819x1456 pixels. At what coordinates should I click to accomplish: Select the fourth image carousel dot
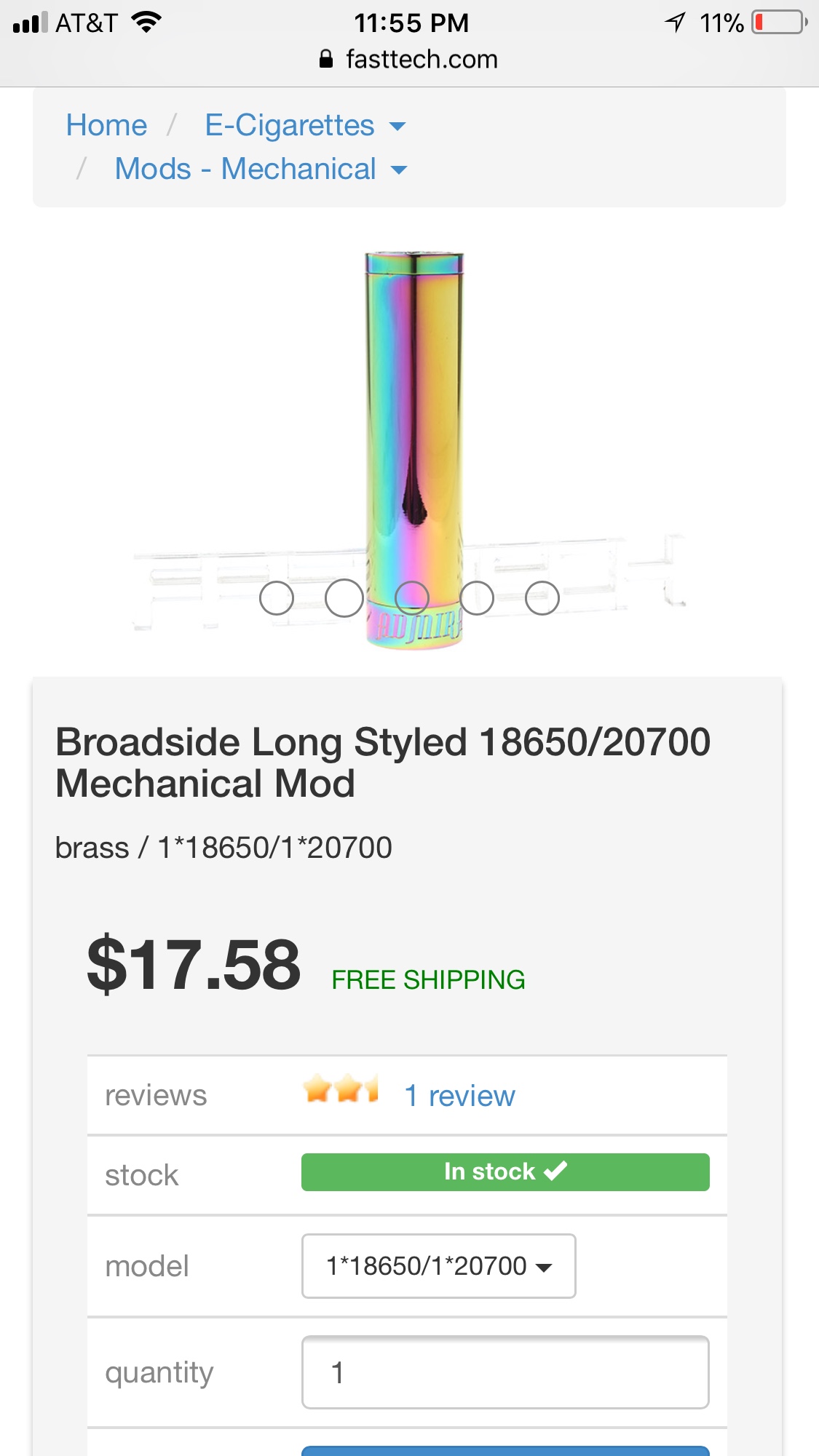click(477, 598)
